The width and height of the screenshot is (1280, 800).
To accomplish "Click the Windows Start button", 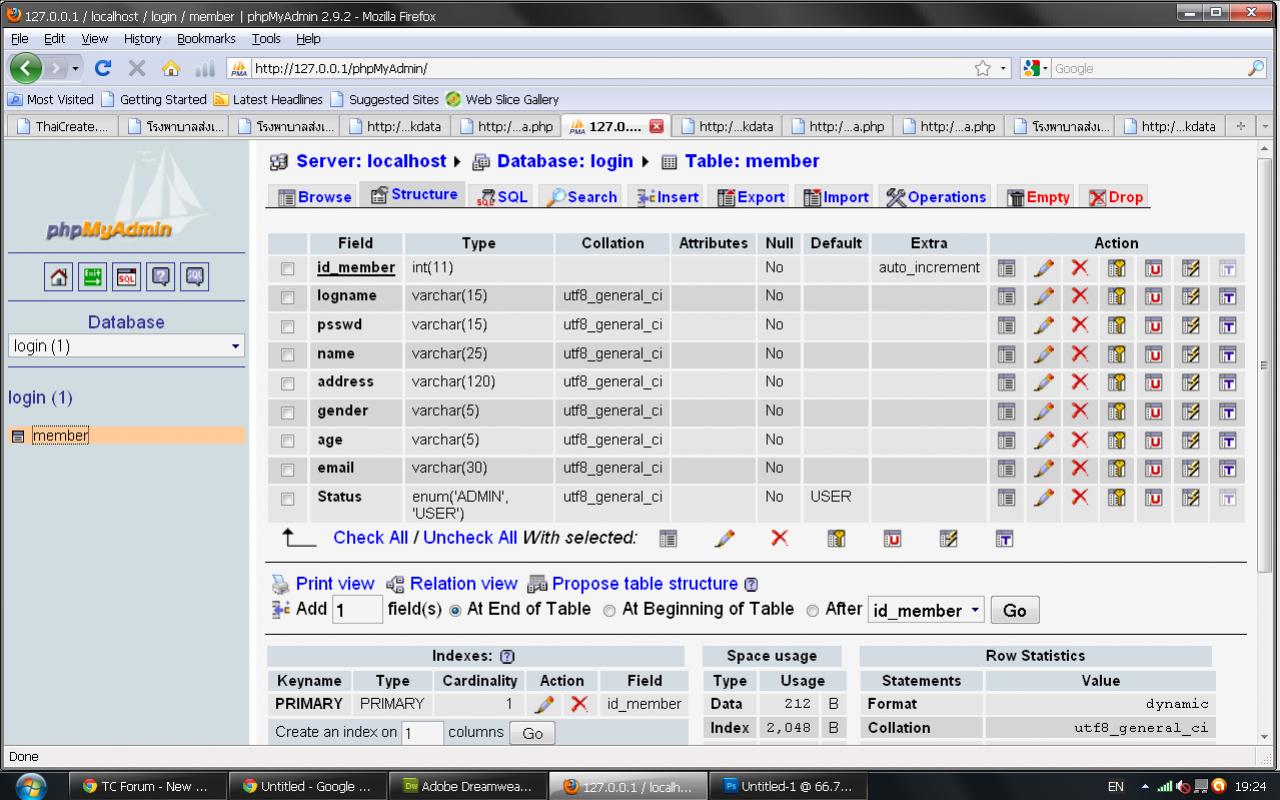I will (31, 786).
